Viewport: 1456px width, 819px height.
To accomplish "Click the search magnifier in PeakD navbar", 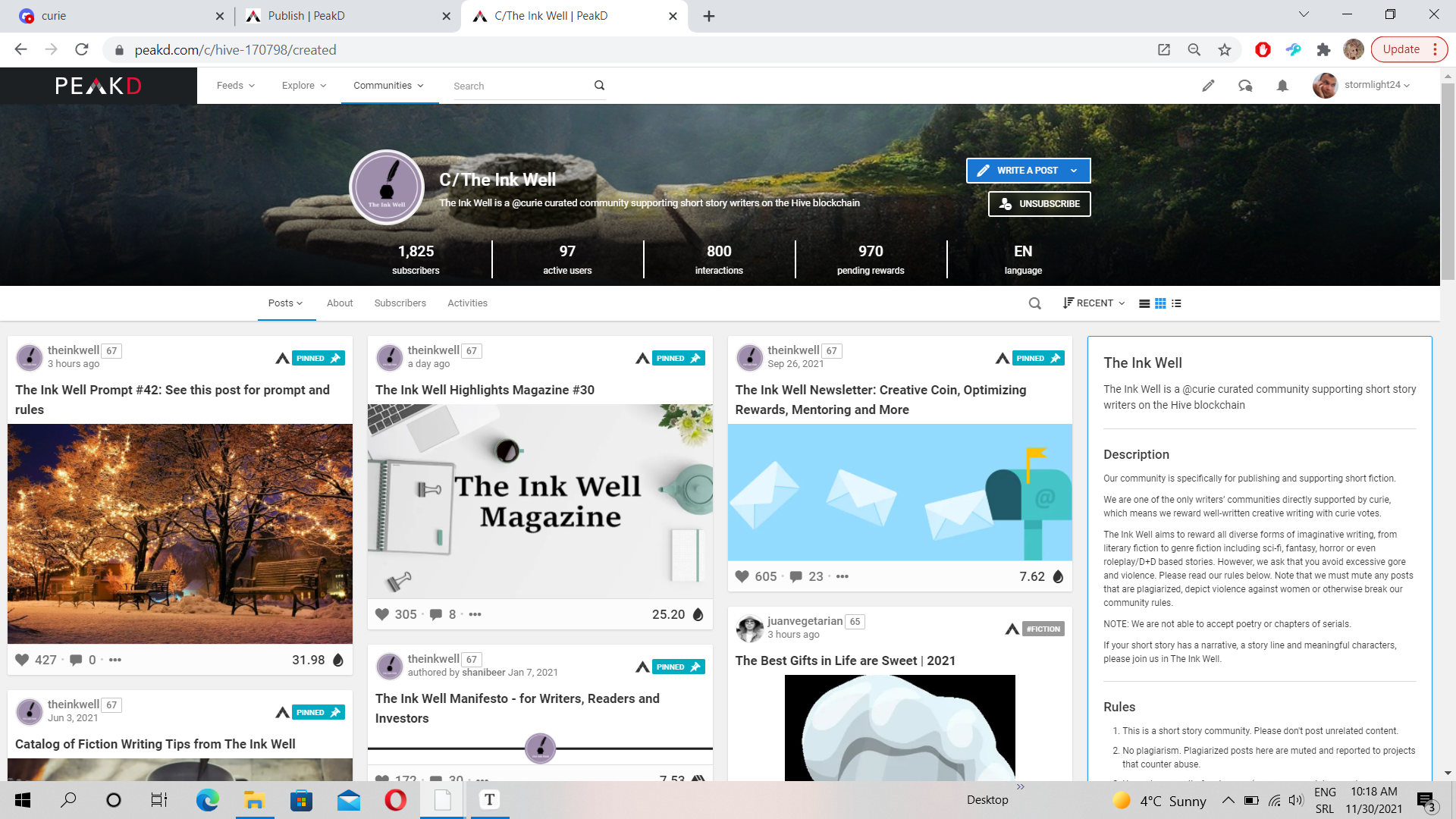I will pyautogui.click(x=599, y=86).
